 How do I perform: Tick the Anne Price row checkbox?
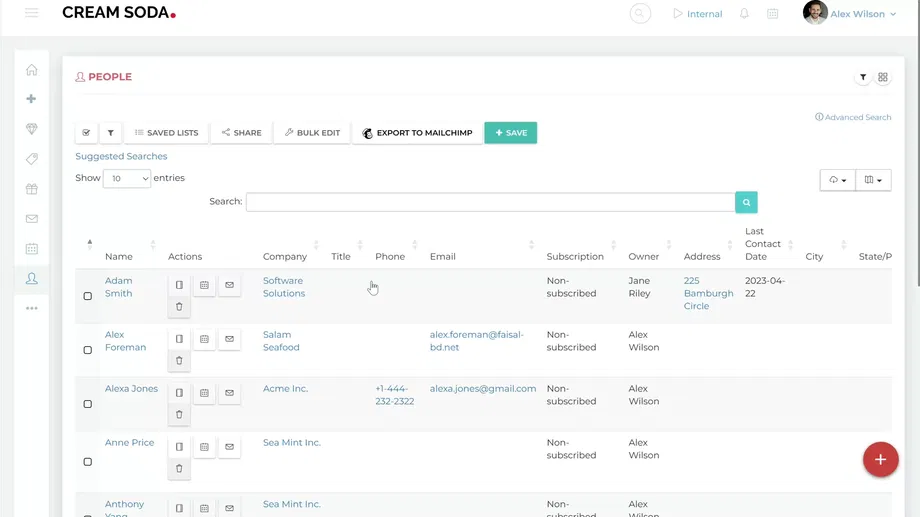click(x=88, y=462)
